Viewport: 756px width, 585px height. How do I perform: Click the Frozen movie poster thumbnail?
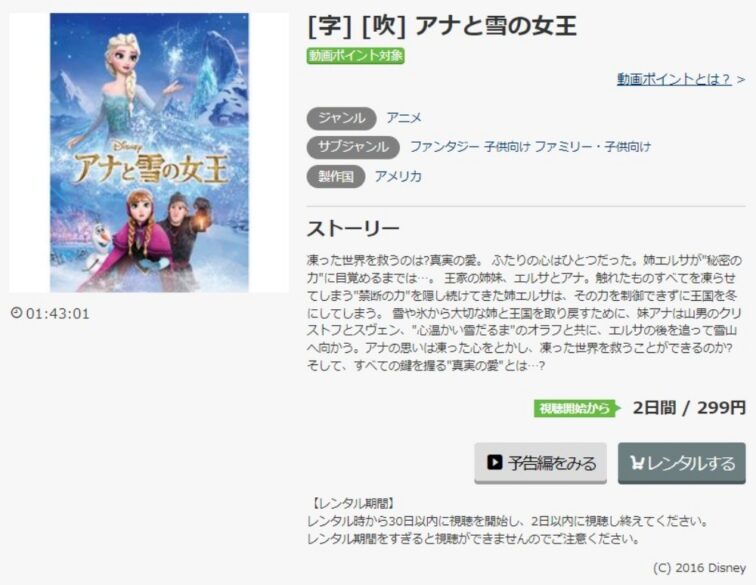(x=149, y=152)
